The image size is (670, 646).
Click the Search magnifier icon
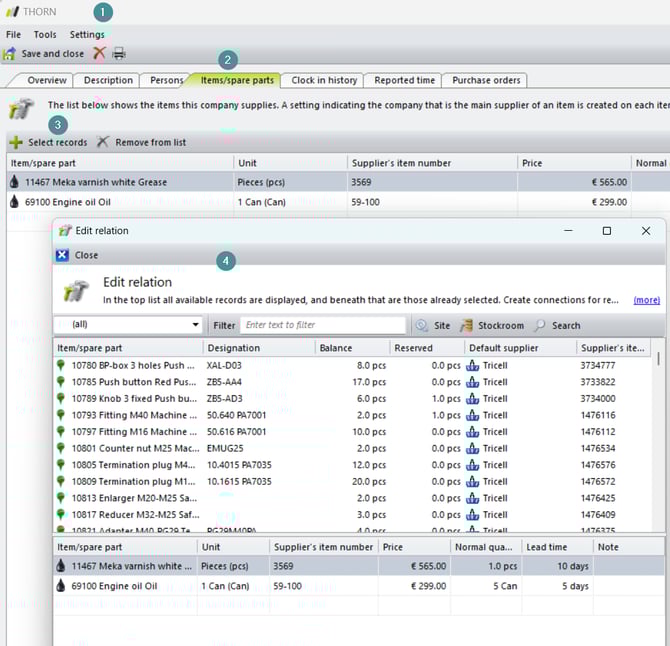coord(540,326)
